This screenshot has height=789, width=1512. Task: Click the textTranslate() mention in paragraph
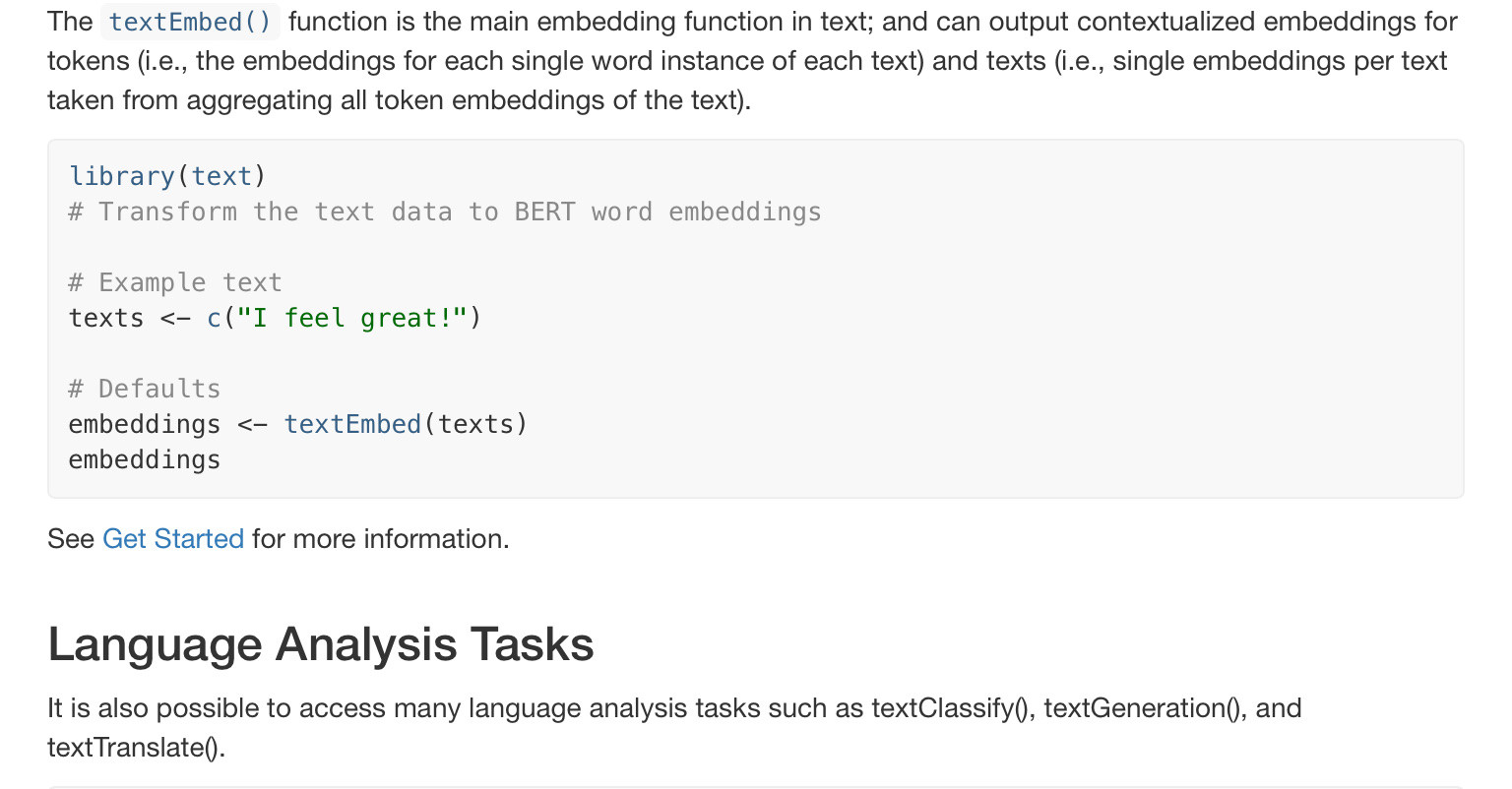tap(136, 748)
